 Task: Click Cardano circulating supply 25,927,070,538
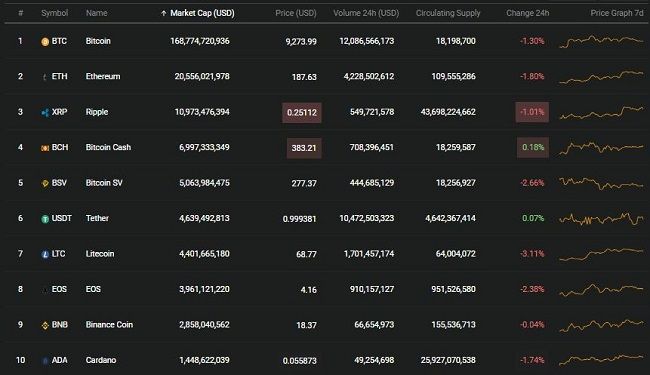tap(448, 360)
